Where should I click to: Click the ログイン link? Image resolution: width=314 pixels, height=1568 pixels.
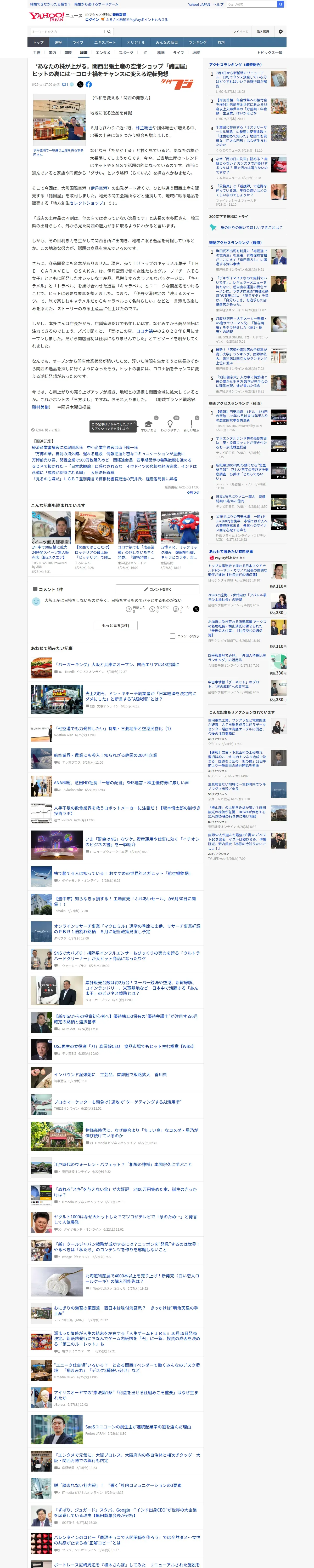point(92,20)
